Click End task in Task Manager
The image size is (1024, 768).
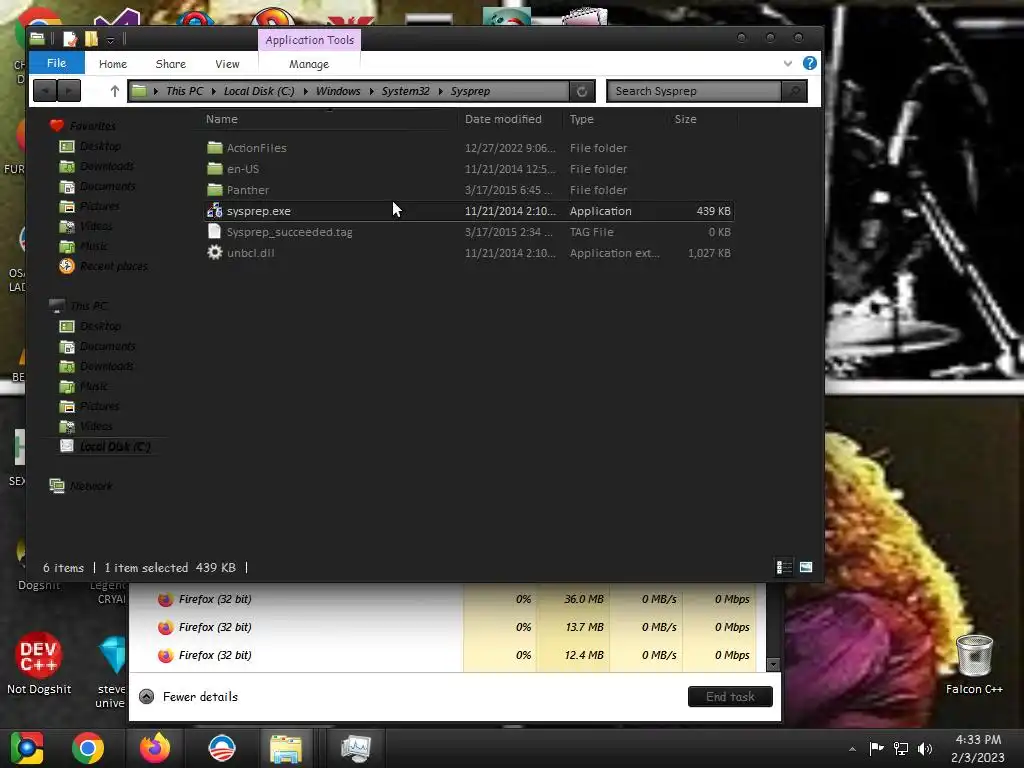tap(730, 697)
